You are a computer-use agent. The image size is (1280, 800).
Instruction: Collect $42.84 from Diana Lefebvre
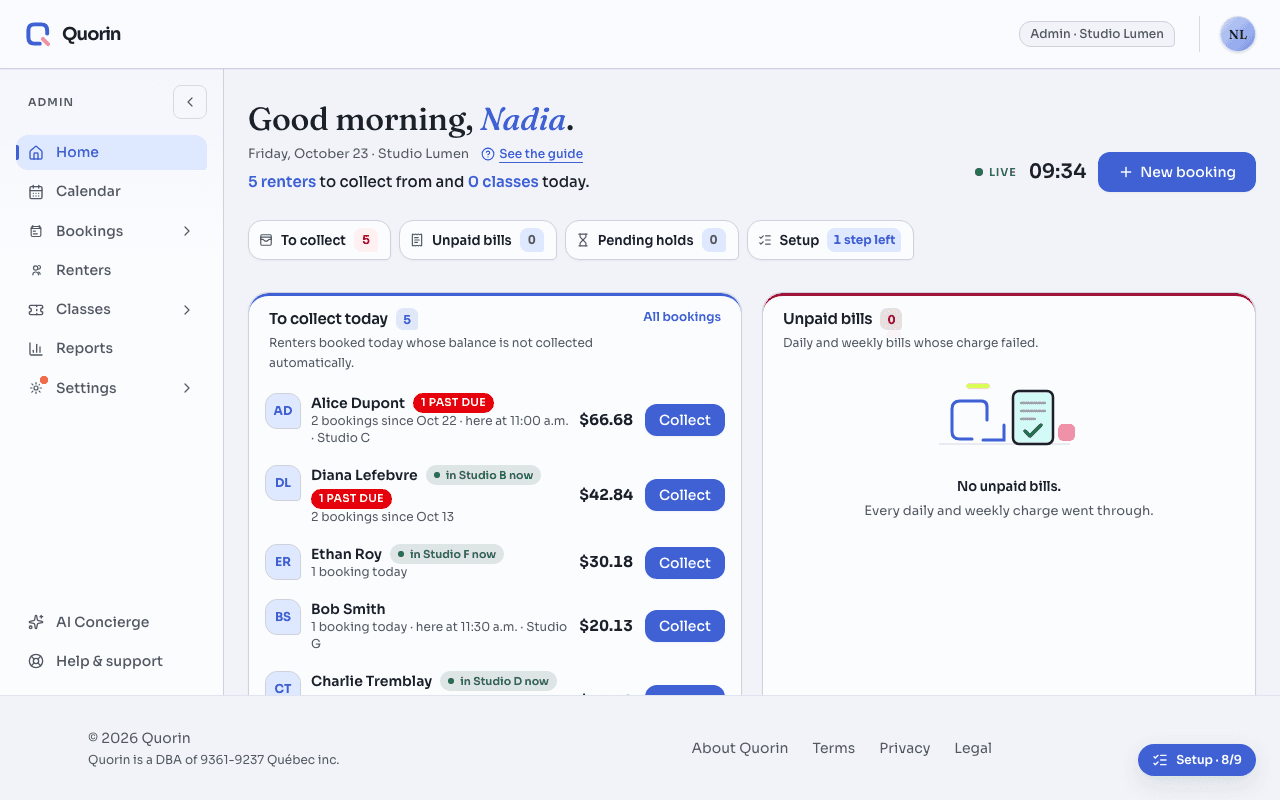[x=685, y=495]
